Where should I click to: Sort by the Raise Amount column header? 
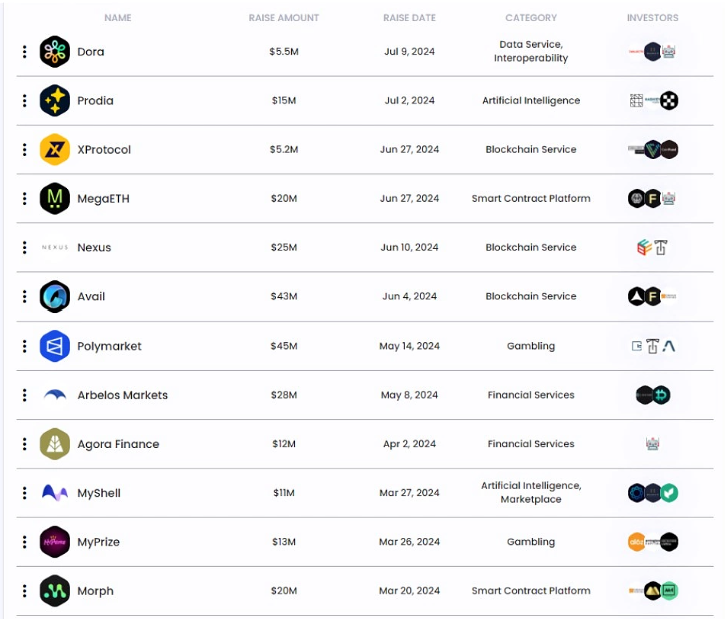point(284,18)
